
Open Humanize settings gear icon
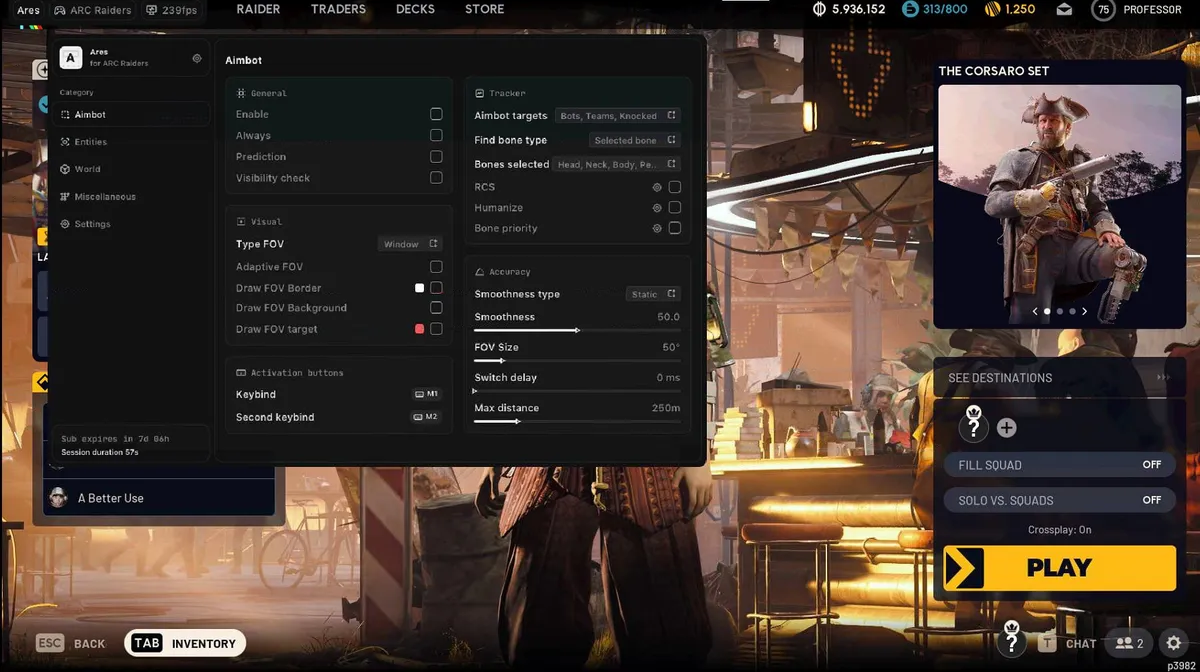click(x=657, y=208)
